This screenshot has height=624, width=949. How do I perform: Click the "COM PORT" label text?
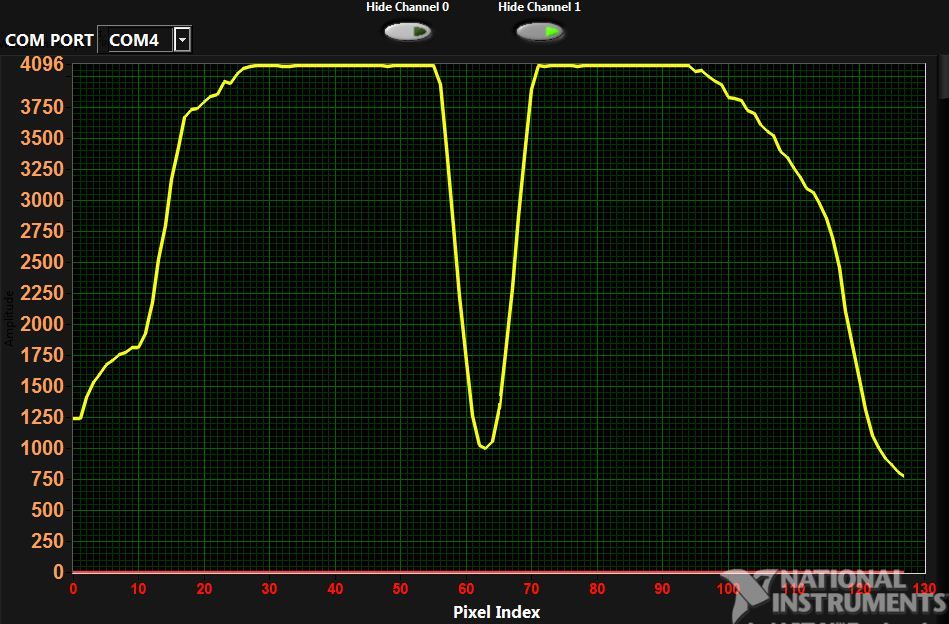pyautogui.click(x=49, y=40)
